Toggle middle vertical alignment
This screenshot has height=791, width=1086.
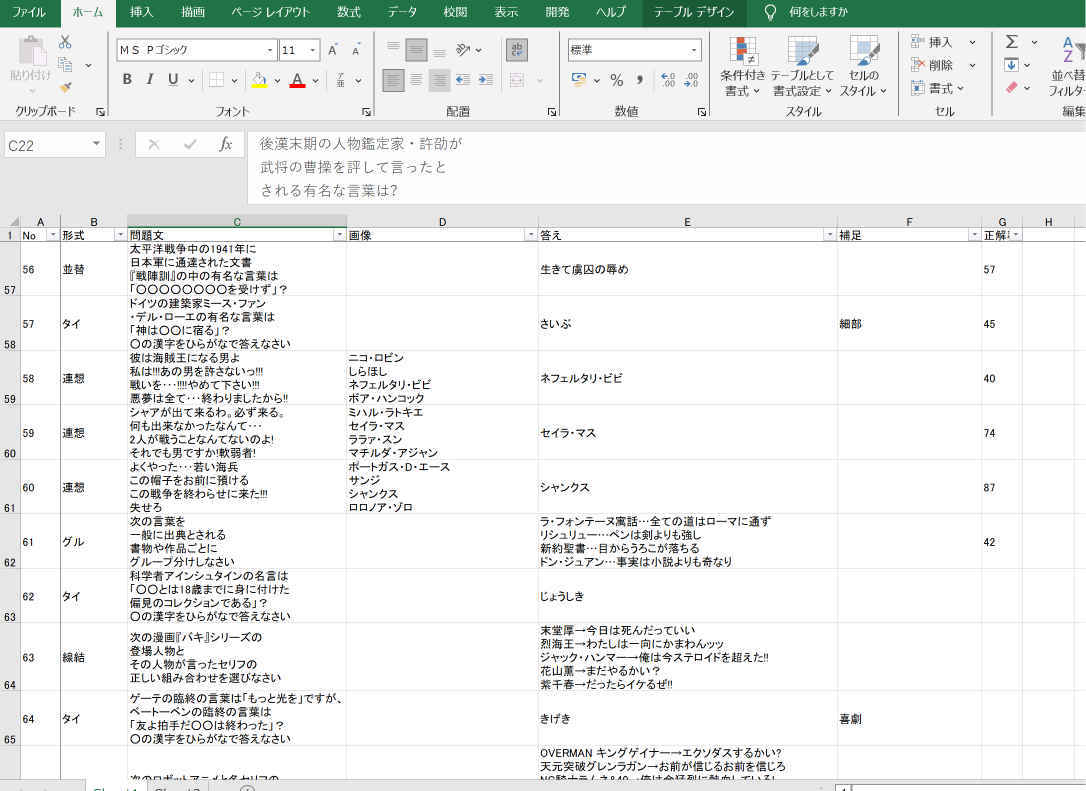coord(416,49)
